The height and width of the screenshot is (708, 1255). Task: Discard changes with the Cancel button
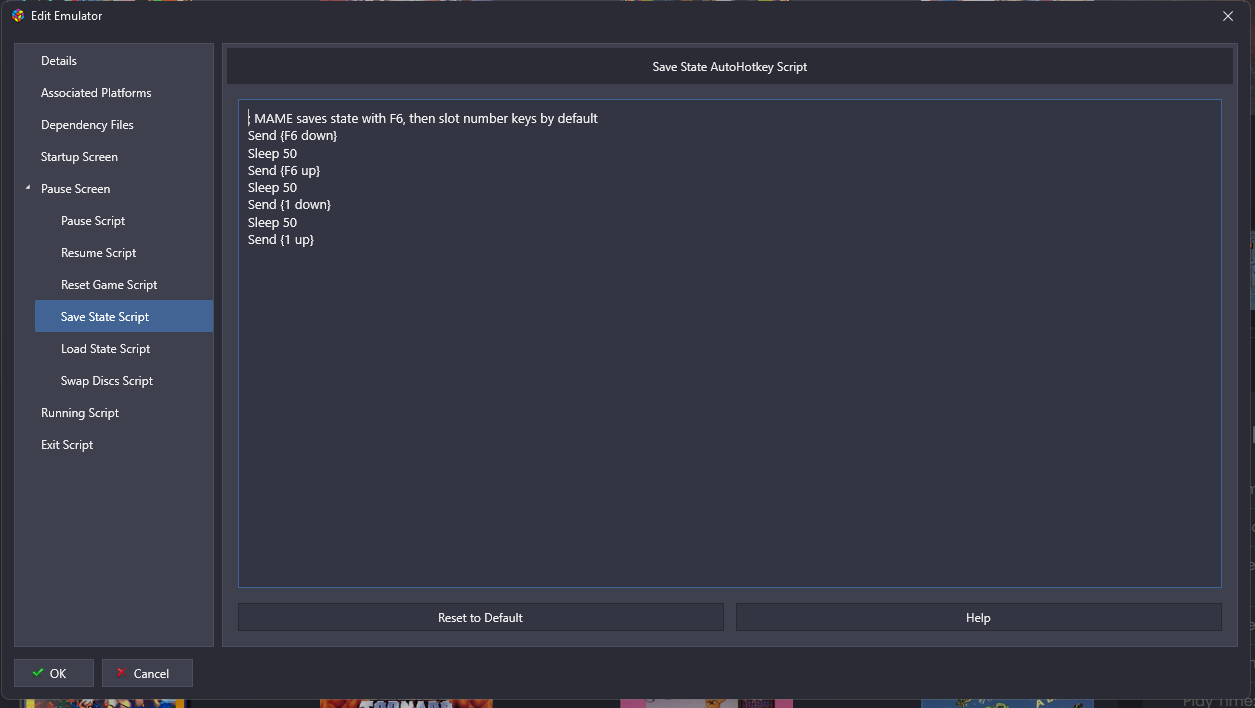click(147, 673)
